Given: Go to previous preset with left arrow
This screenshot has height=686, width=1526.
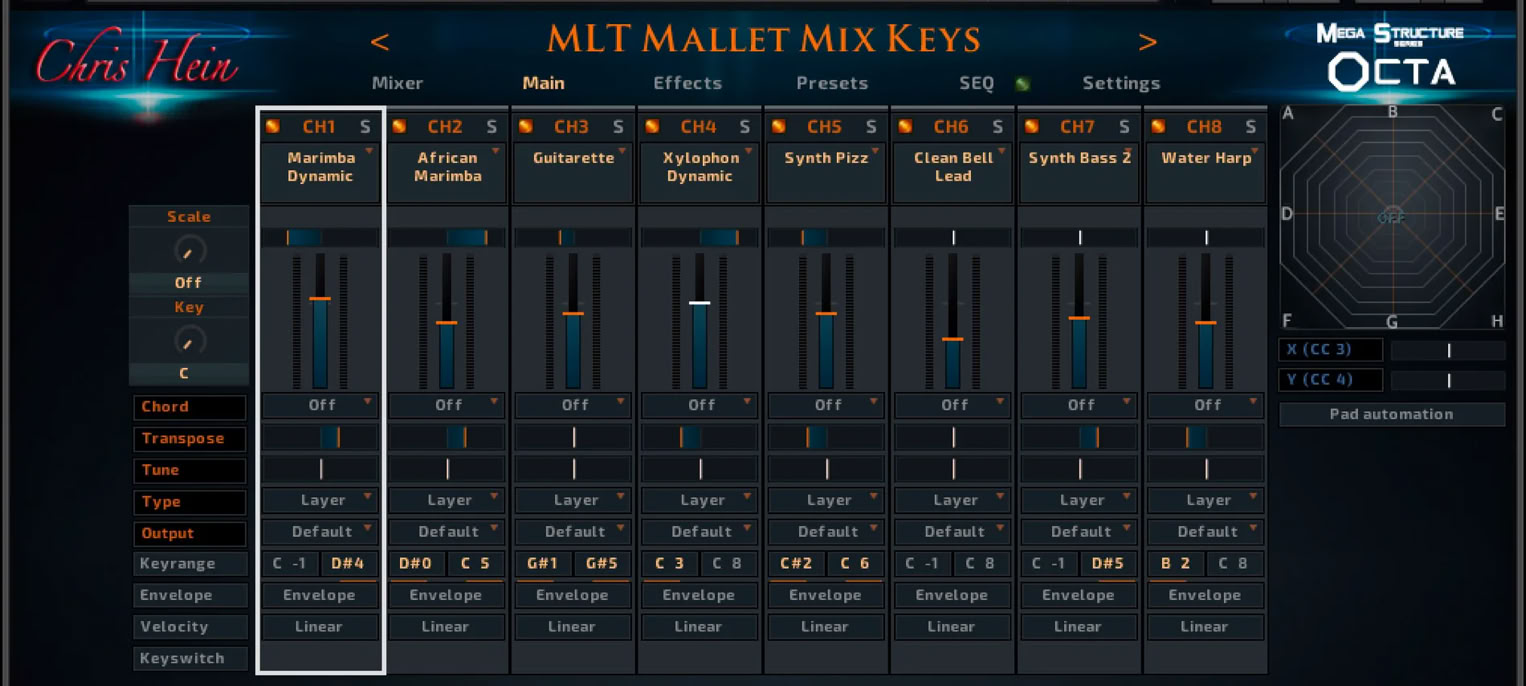Looking at the screenshot, I should tap(380, 42).
